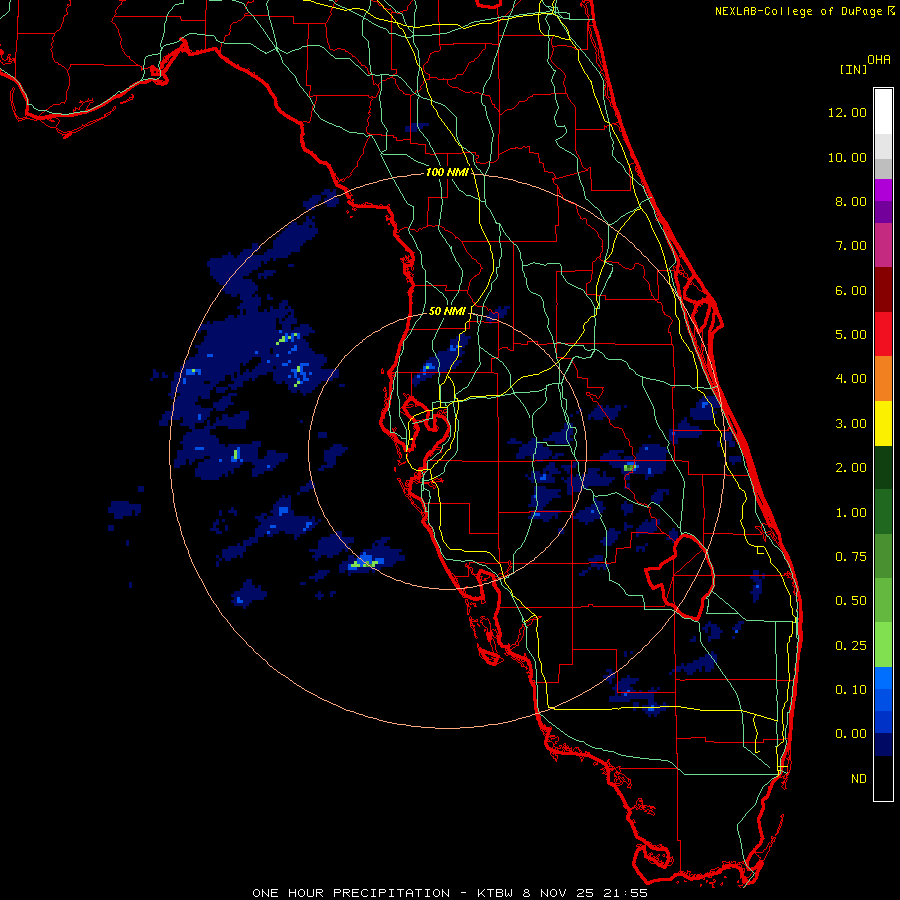
Task: Pick the white swatch at legend top
Action: pos(883,111)
